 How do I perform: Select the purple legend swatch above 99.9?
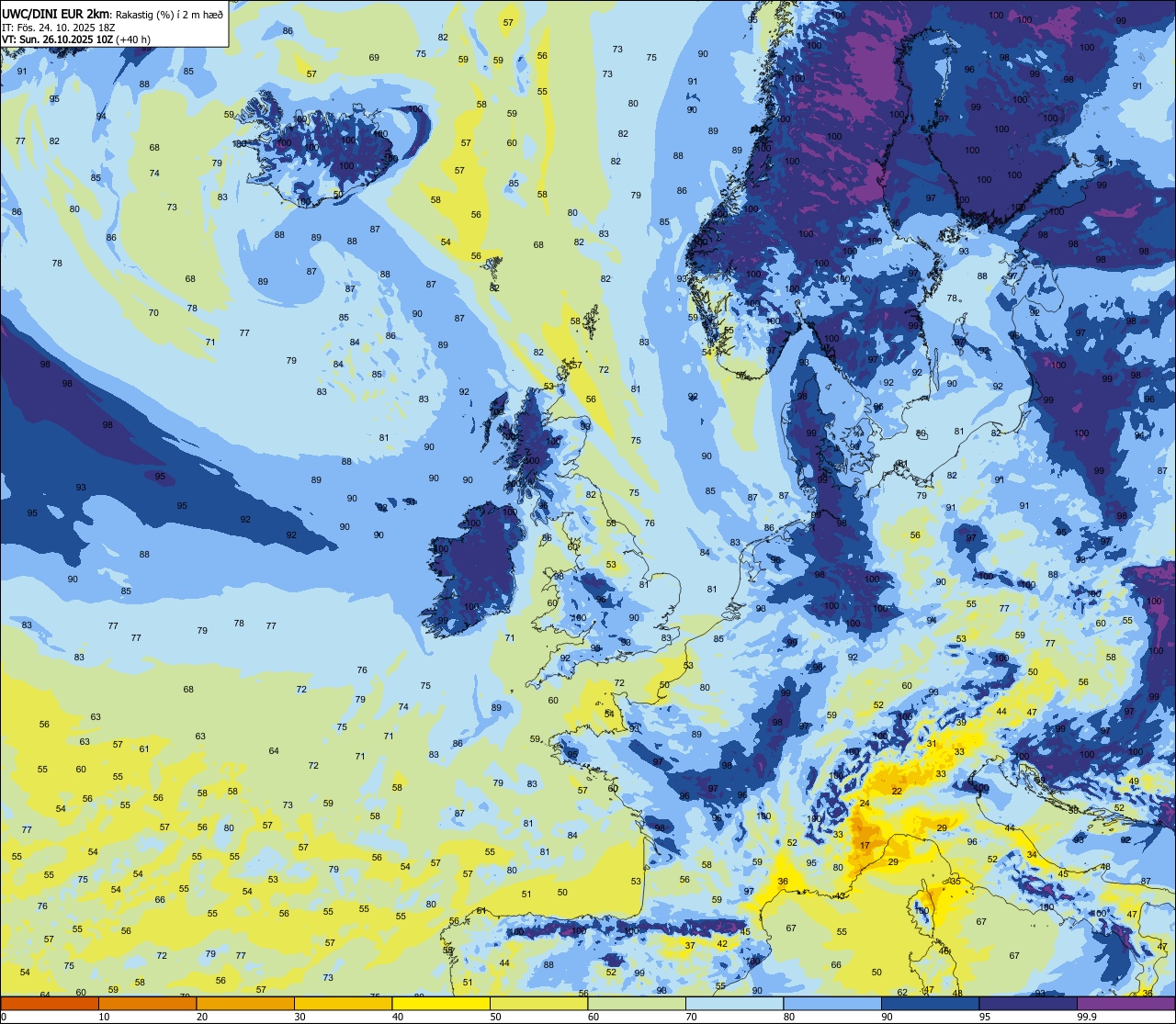(1125, 1004)
